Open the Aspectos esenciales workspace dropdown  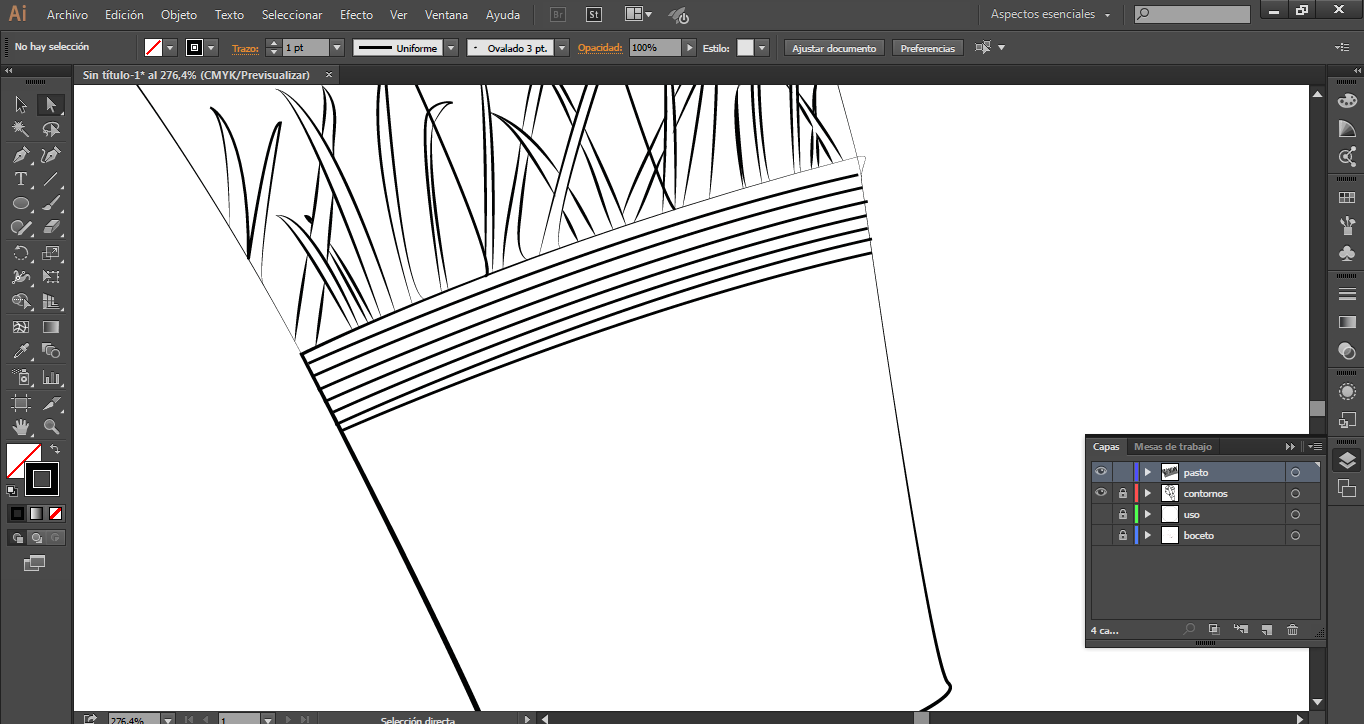(1050, 15)
